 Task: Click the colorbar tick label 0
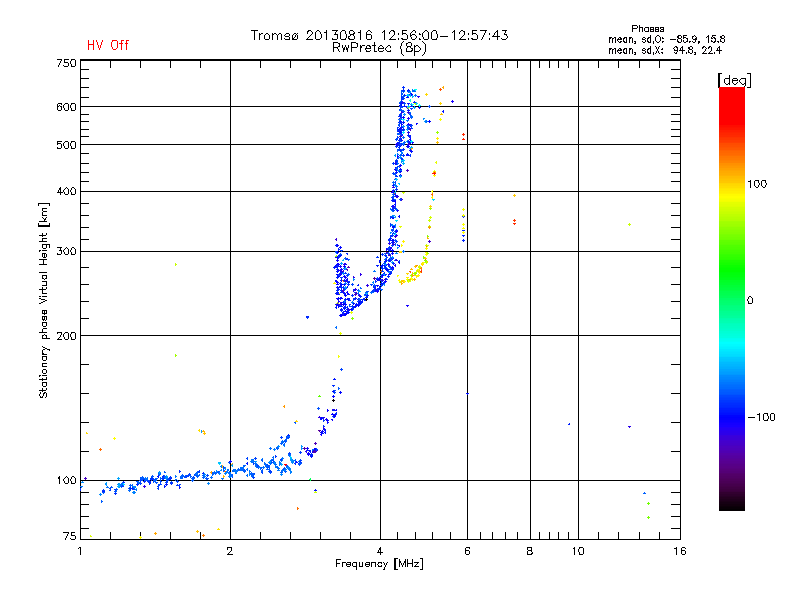coord(750,301)
